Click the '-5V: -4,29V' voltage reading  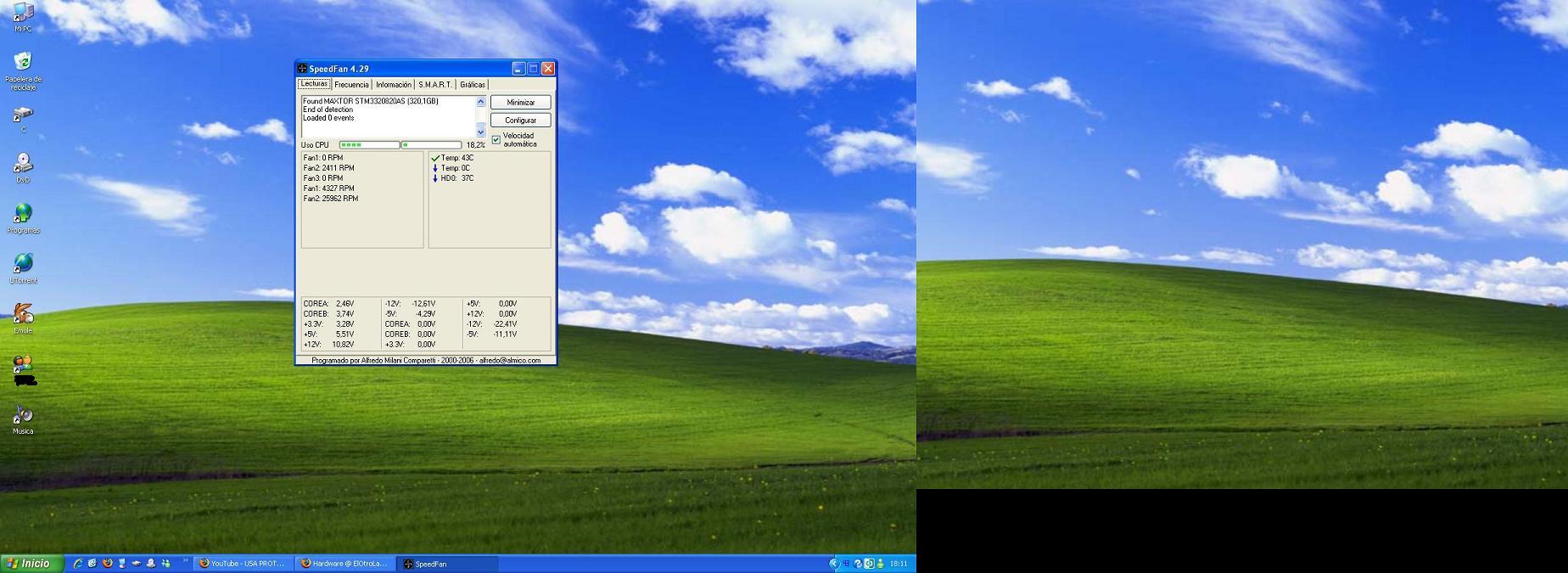click(410, 313)
